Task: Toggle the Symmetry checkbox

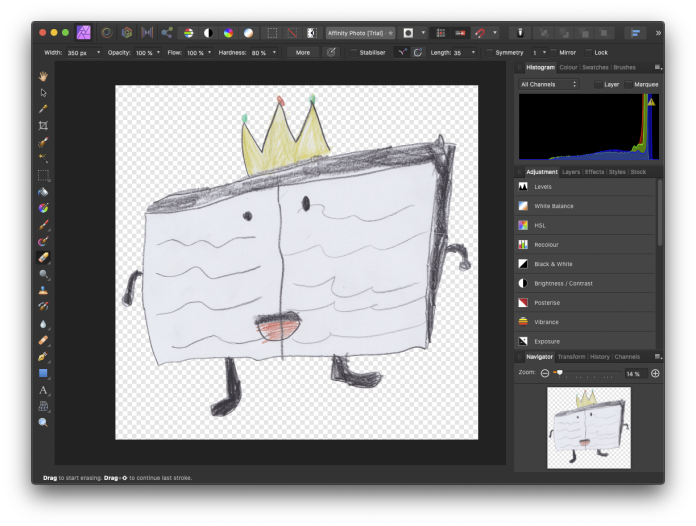Action: [488, 52]
